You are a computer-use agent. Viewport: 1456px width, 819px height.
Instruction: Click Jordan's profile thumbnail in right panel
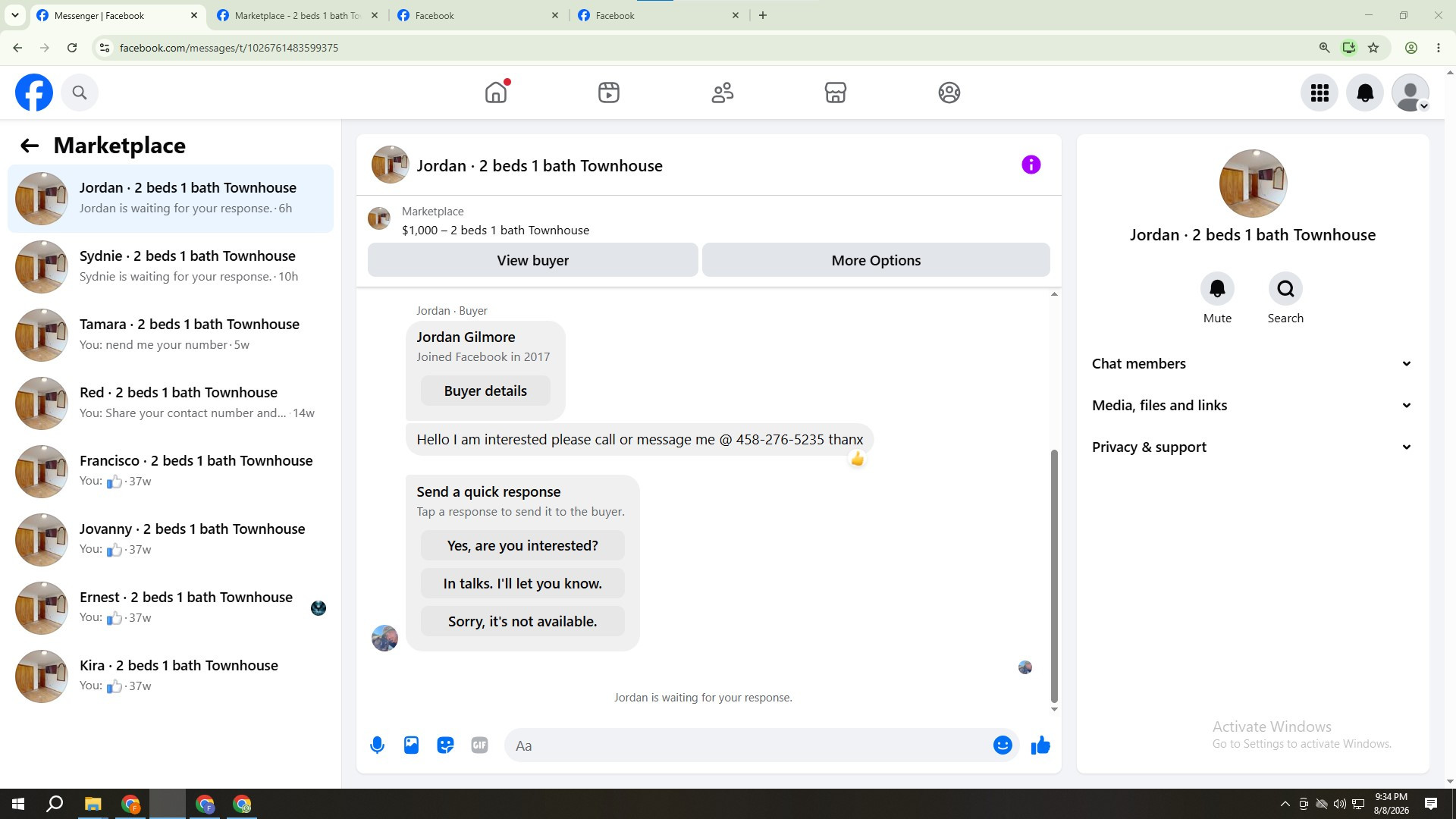pos(1253,184)
